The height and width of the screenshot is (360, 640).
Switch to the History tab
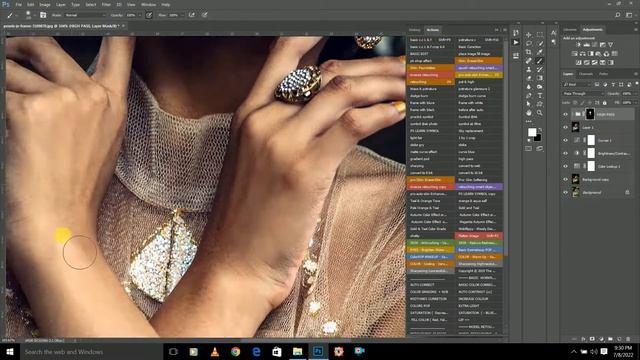tap(415, 30)
